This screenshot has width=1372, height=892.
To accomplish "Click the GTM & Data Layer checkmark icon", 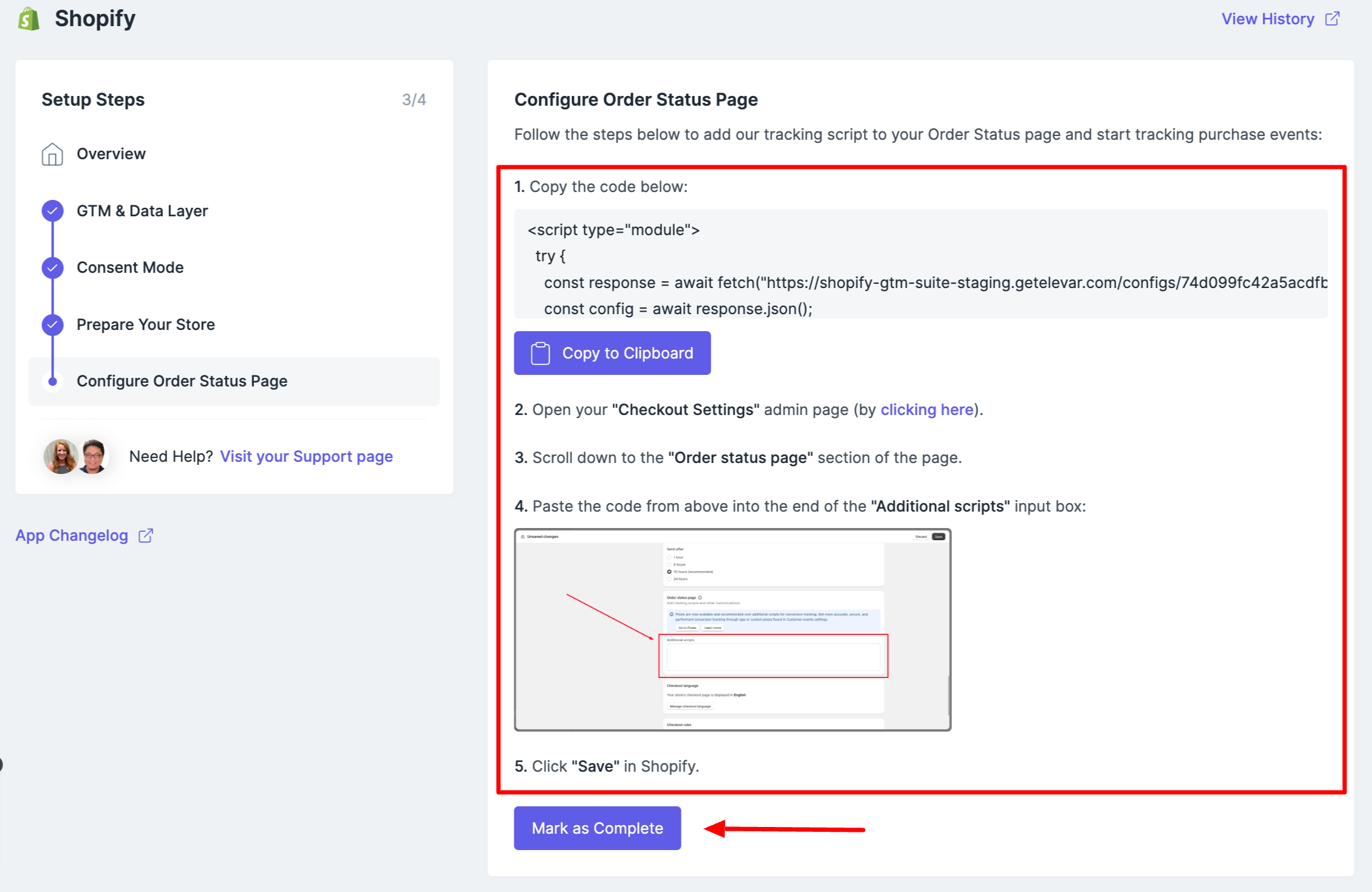I will pos(52,211).
